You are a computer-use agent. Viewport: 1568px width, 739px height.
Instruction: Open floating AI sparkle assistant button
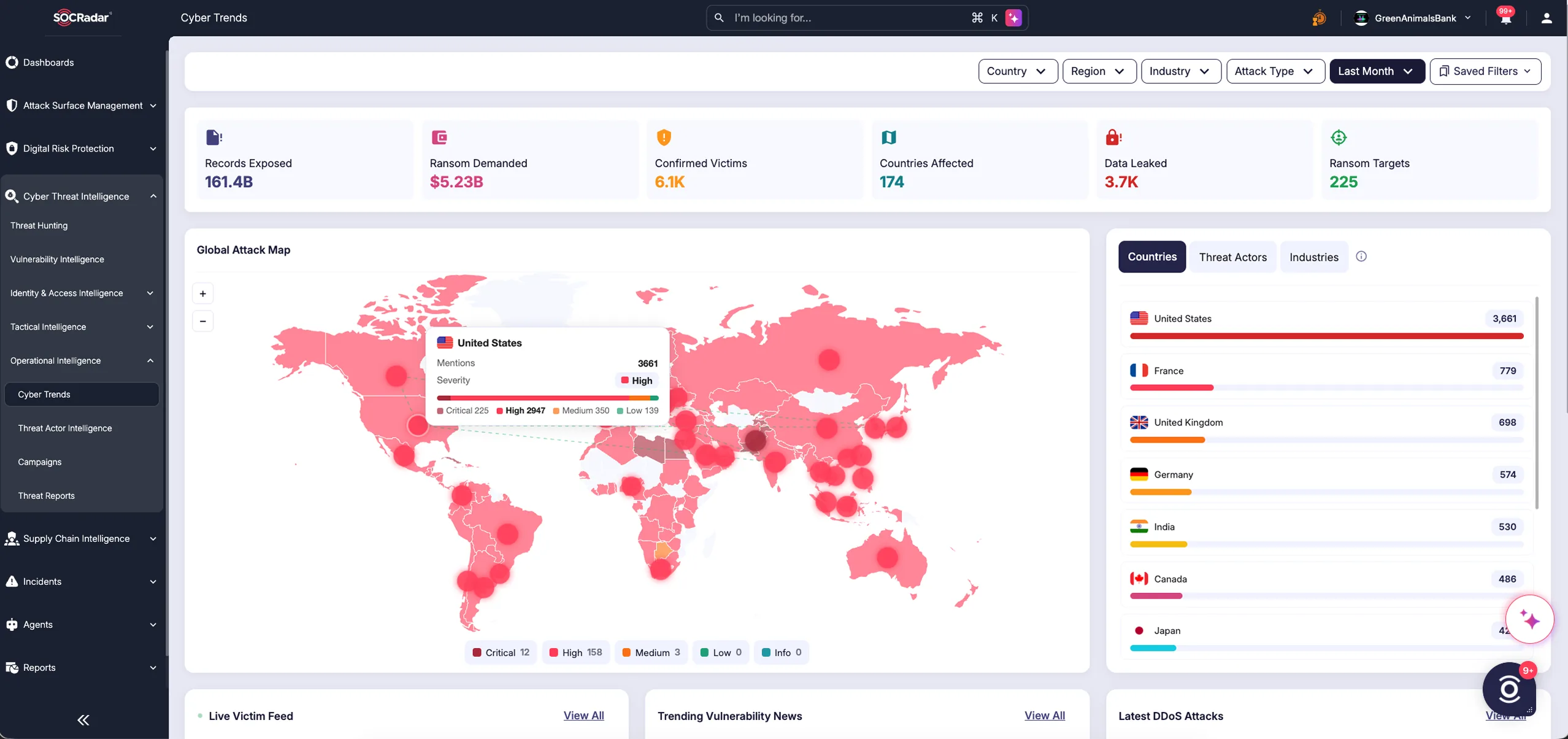[x=1529, y=619]
